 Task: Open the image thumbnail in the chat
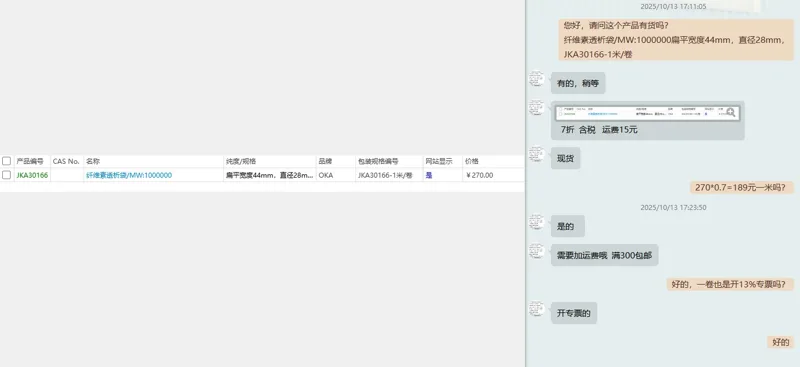click(647, 113)
